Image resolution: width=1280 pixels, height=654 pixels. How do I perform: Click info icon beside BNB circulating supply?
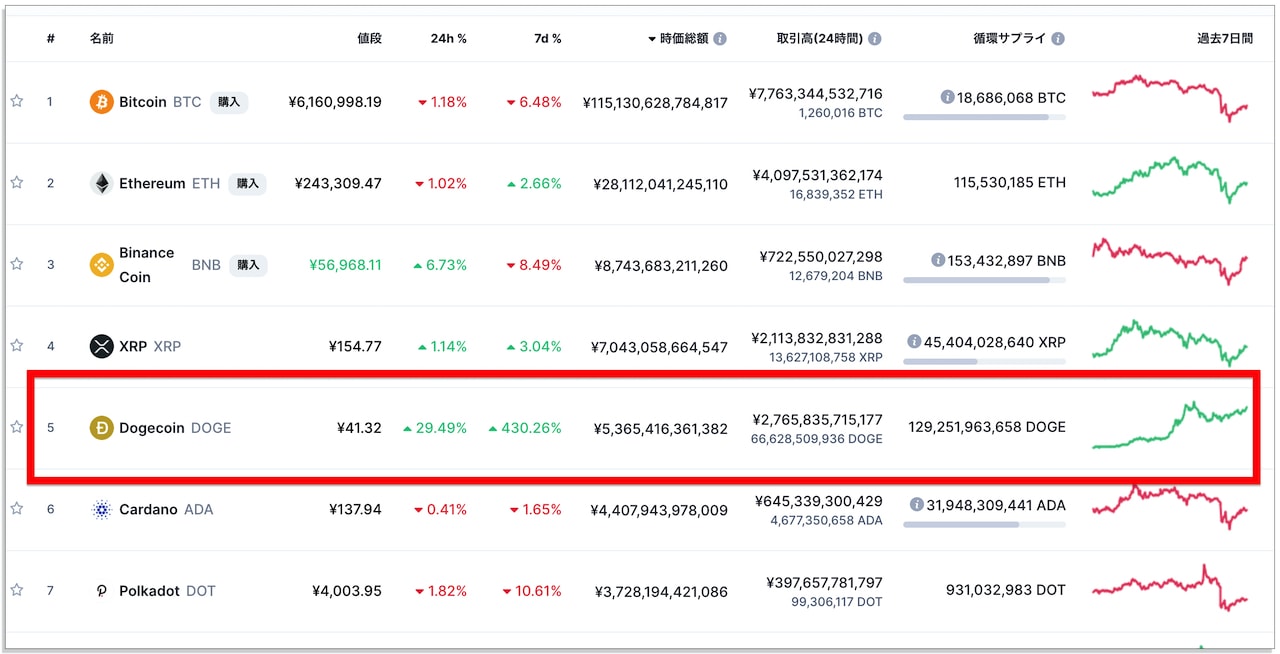[x=938, y=260]
